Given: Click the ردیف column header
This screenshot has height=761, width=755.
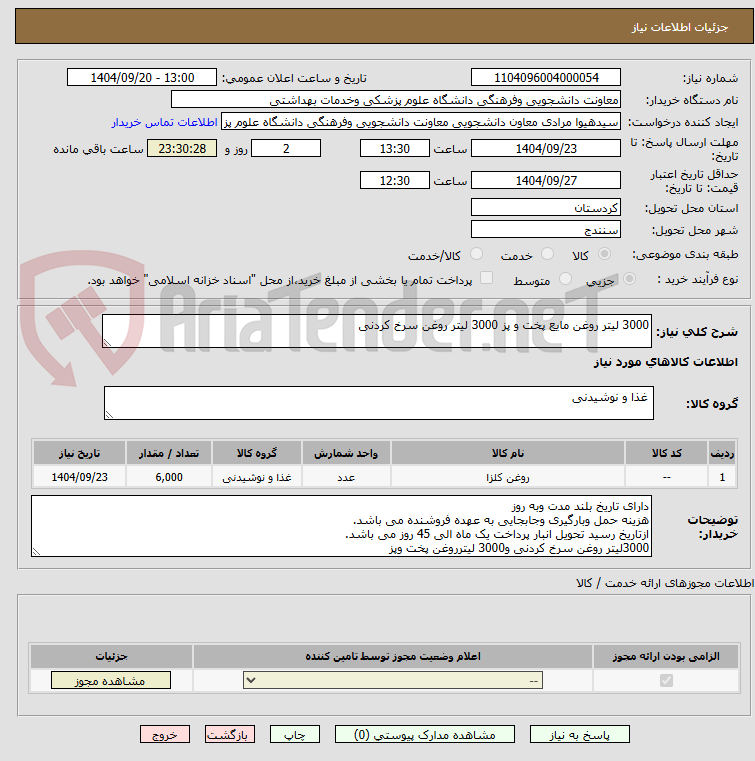Looking at the screenshot, I should point(722,453).
